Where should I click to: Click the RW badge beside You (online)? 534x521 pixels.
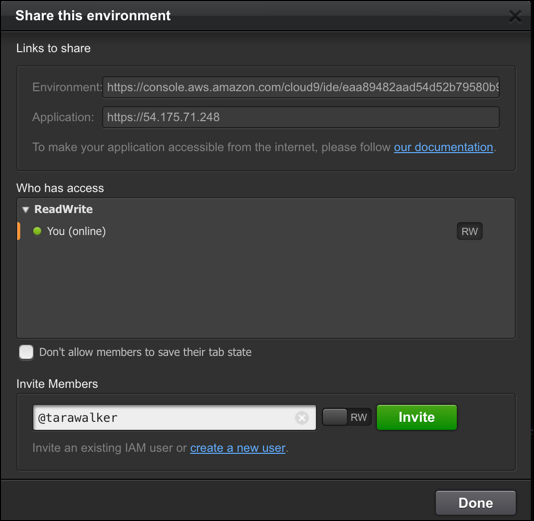point(469,232)
